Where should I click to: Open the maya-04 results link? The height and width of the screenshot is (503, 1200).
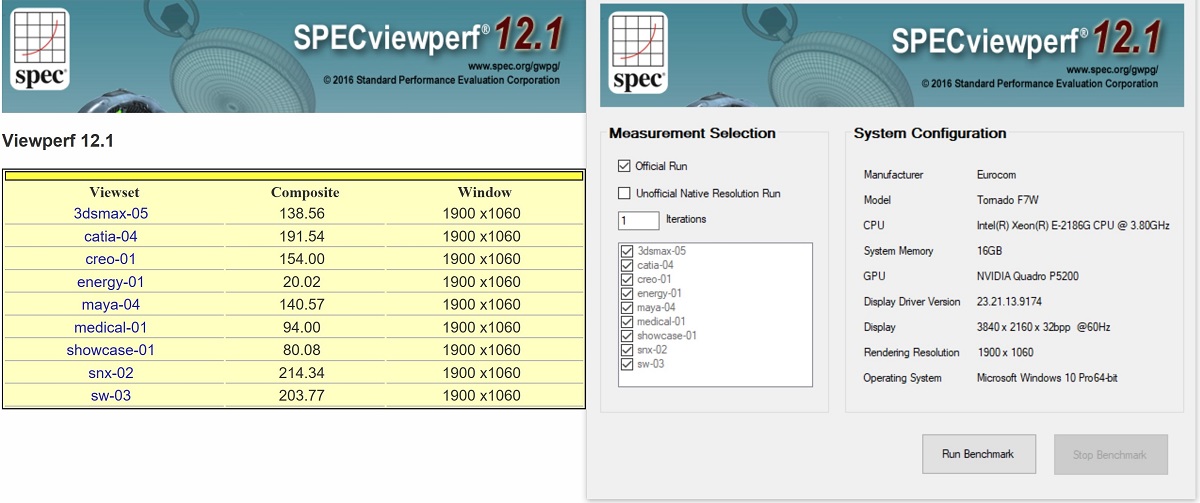(x=111, y=305)
